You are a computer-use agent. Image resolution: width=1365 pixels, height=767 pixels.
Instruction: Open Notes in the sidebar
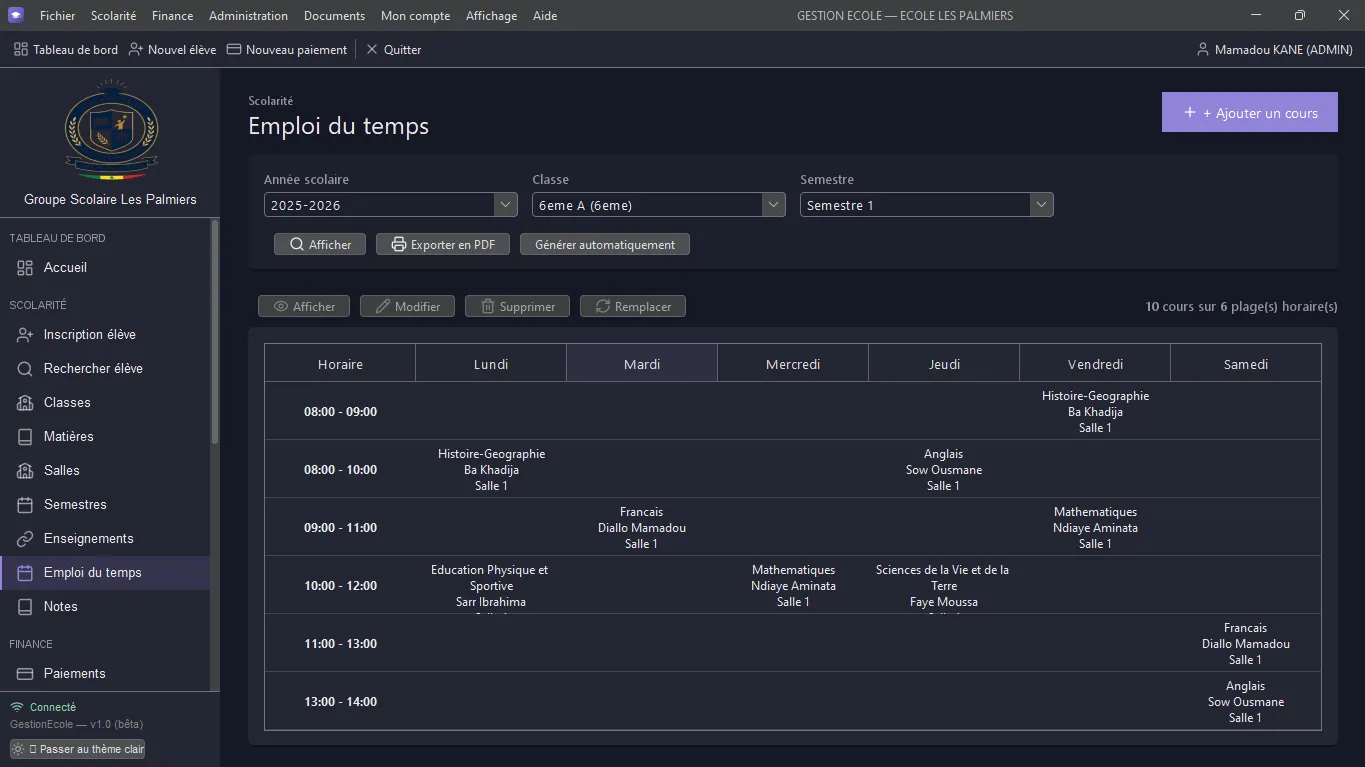tap(105, 606)
